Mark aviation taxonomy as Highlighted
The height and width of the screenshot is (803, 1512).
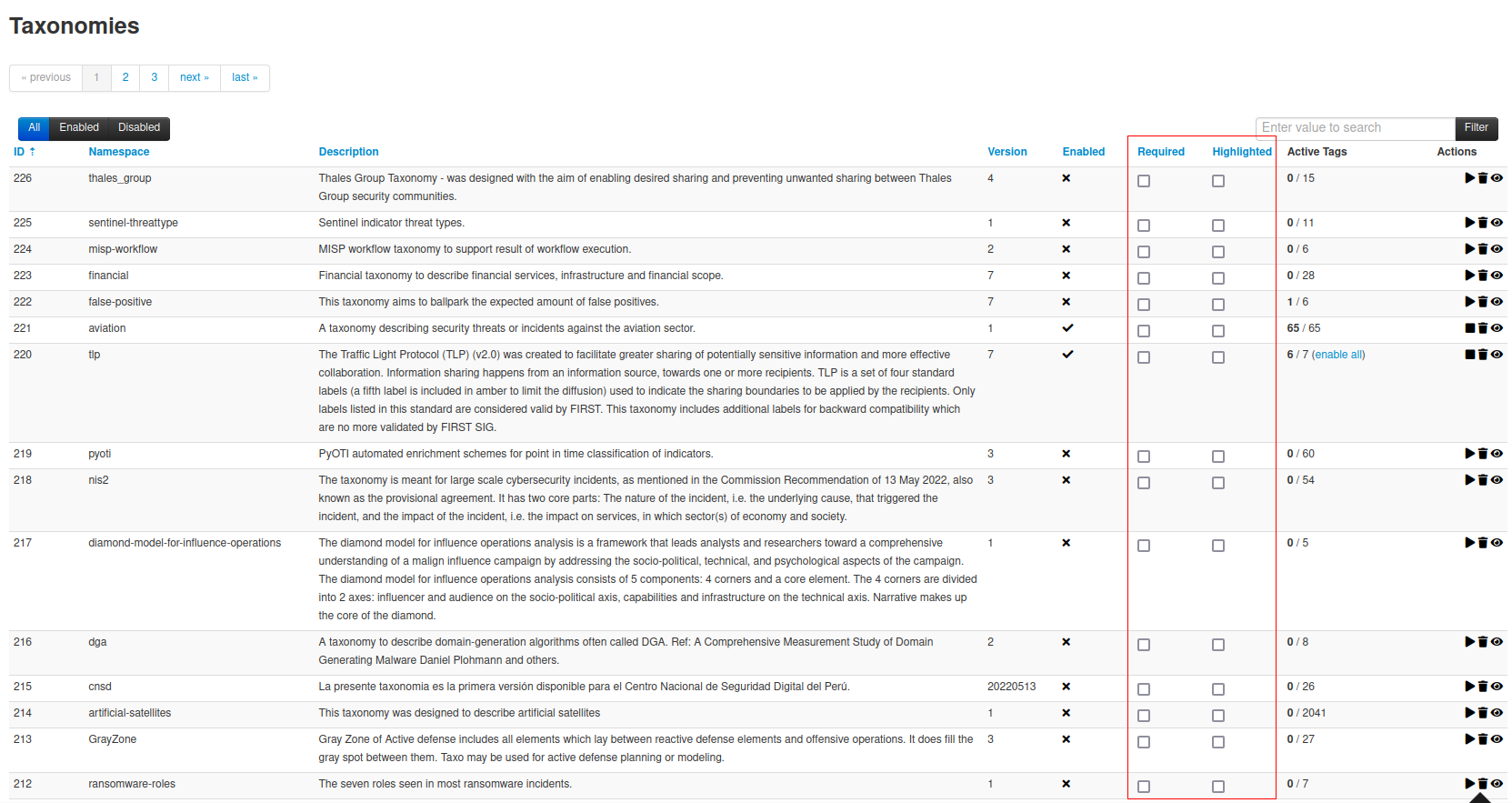coord(1218,331)
